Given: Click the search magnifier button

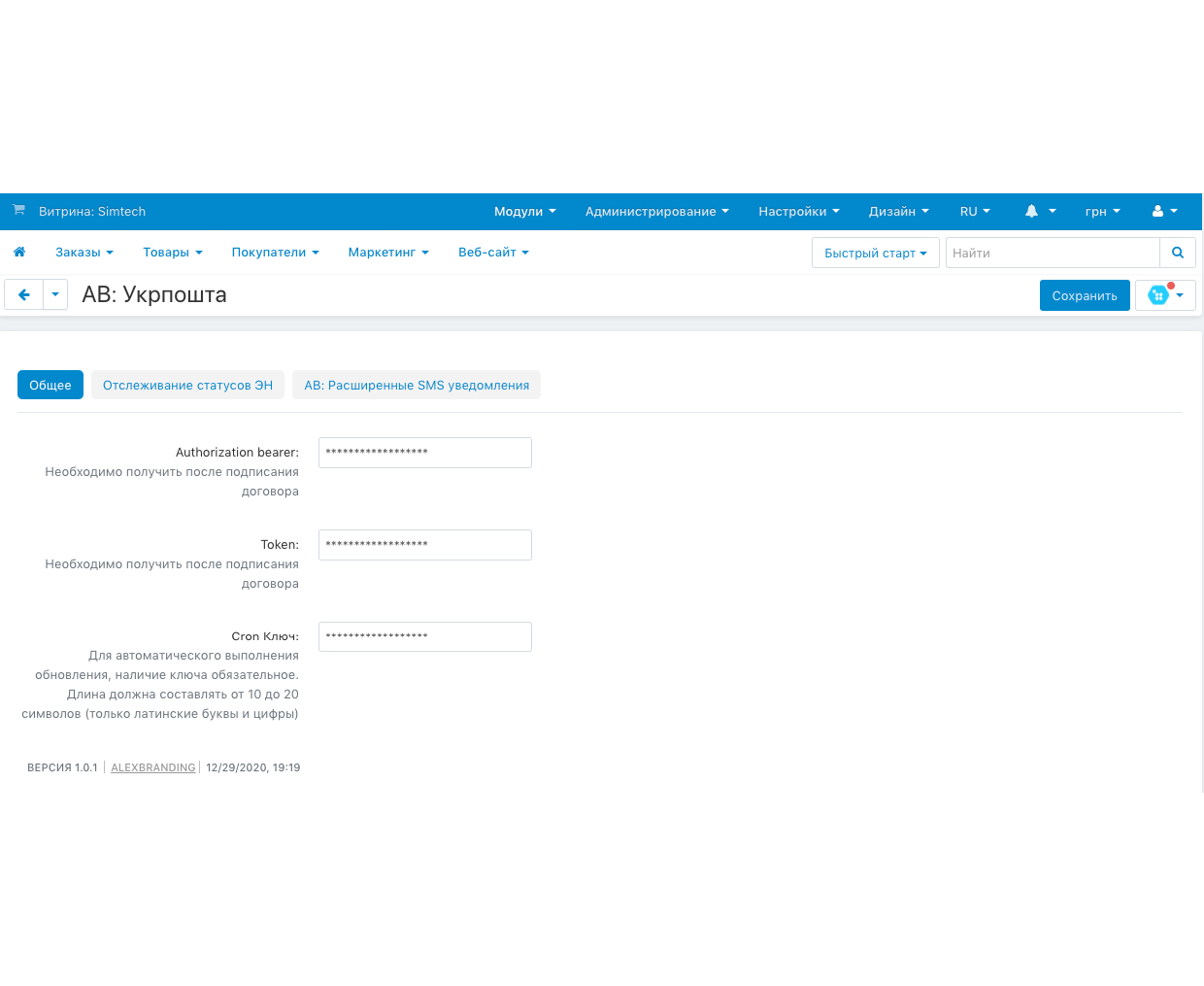Looking at the screenshot, I should (x=1178, y=254).
